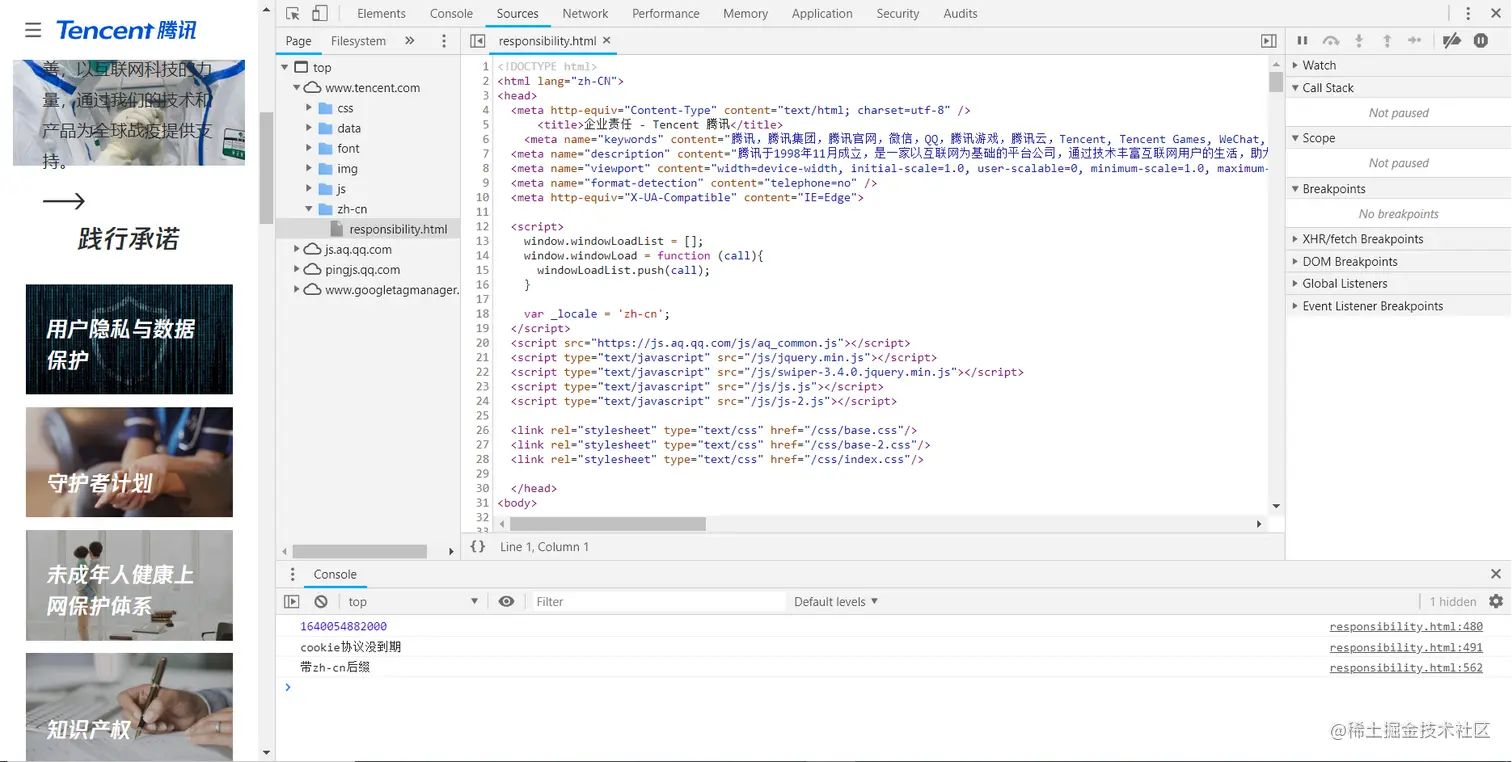Screen dimensions: 1512x762
Task: Open the Network tab
Action: (x=585, y=14)
